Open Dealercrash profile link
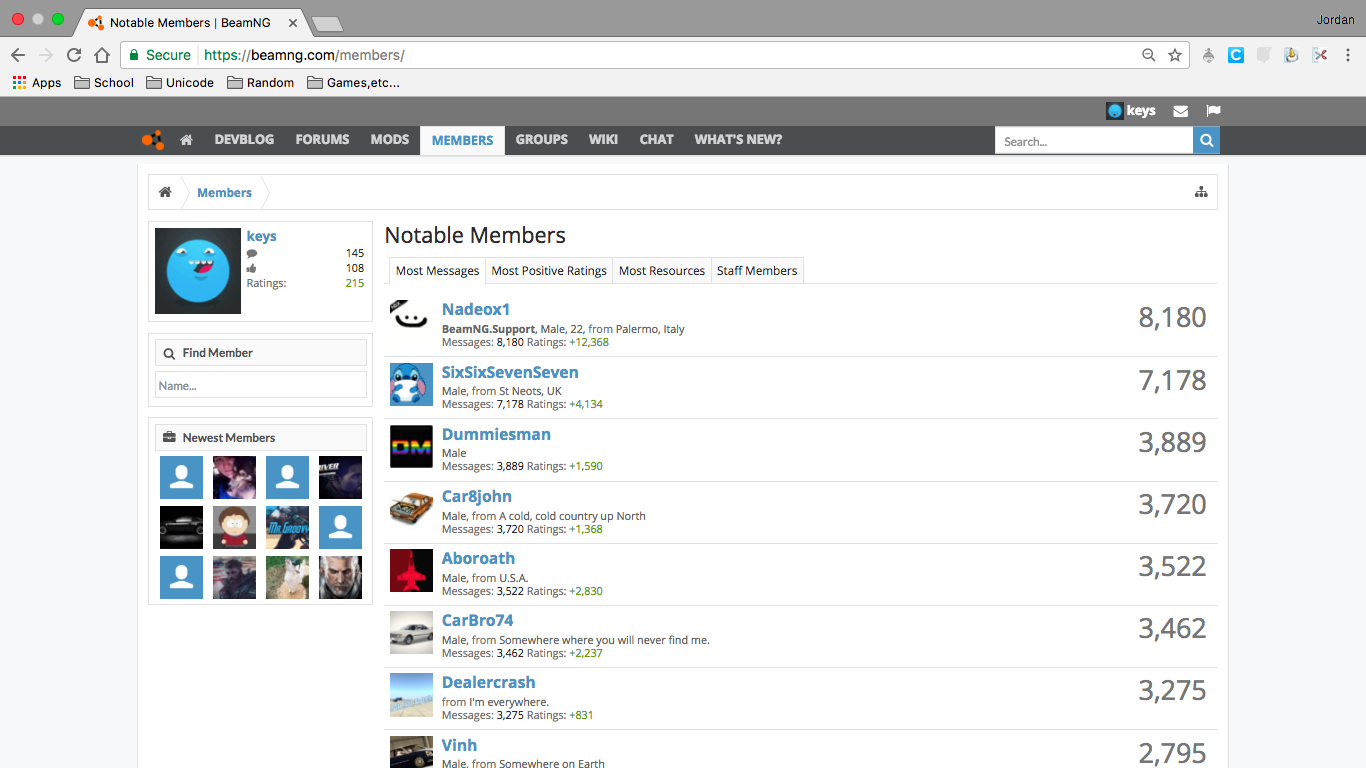 489,682
